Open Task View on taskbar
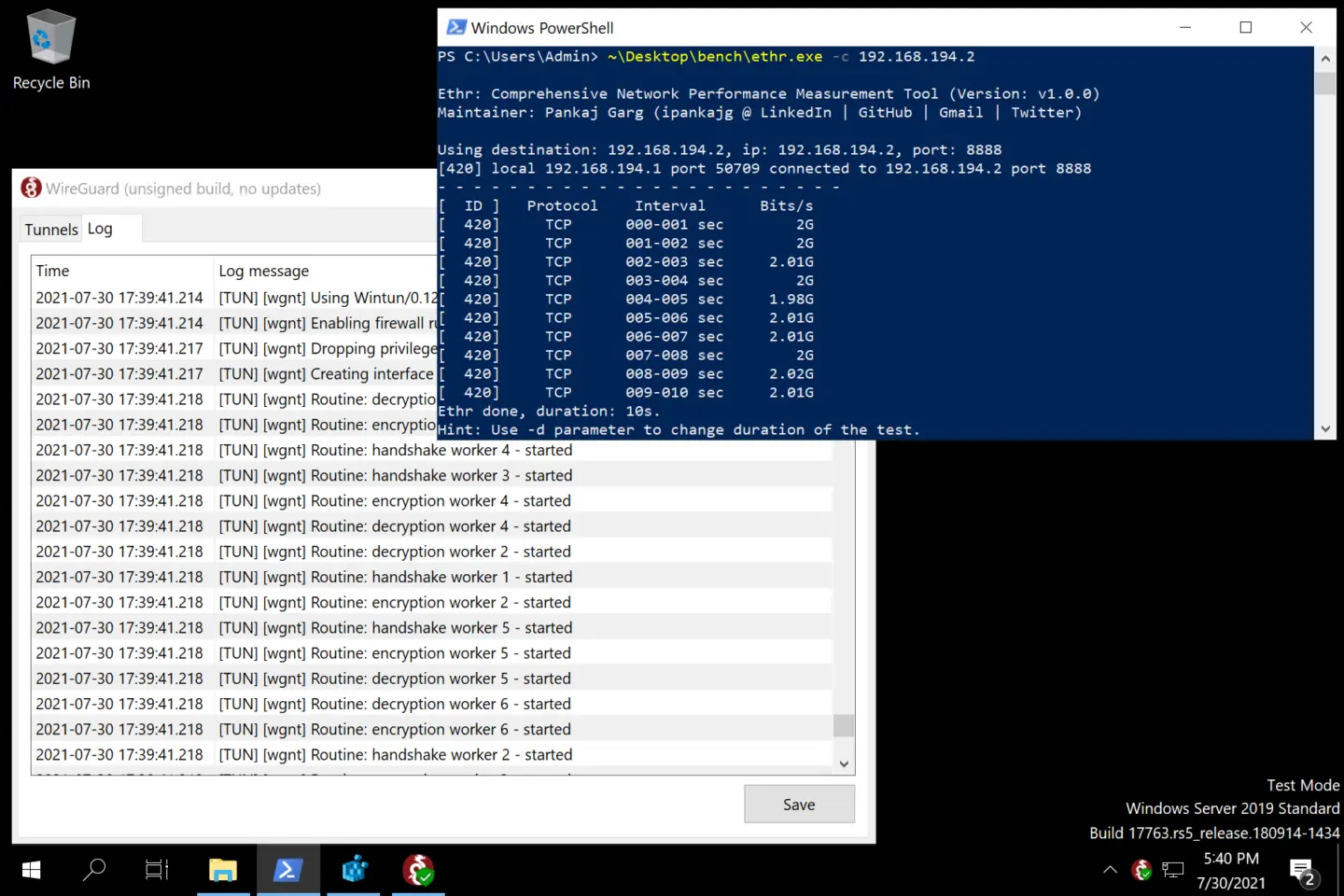1344x896 pixels. coord(157,870)
